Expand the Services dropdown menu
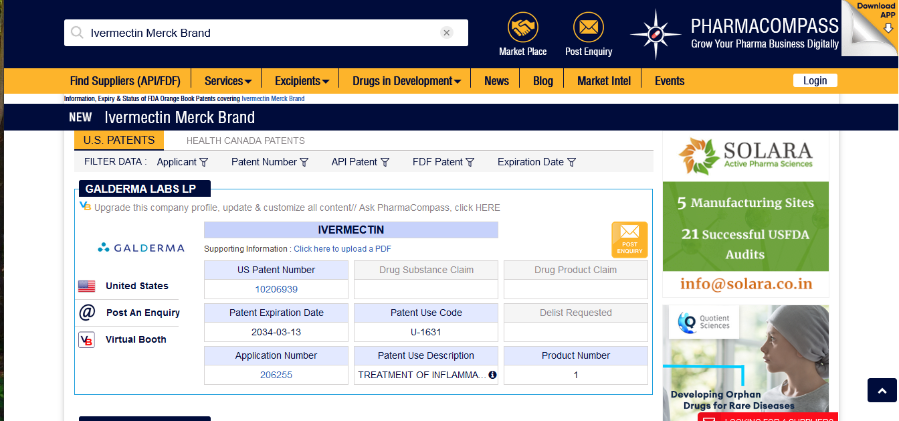This screenshot has width=899, height=421. coord(228,81)
